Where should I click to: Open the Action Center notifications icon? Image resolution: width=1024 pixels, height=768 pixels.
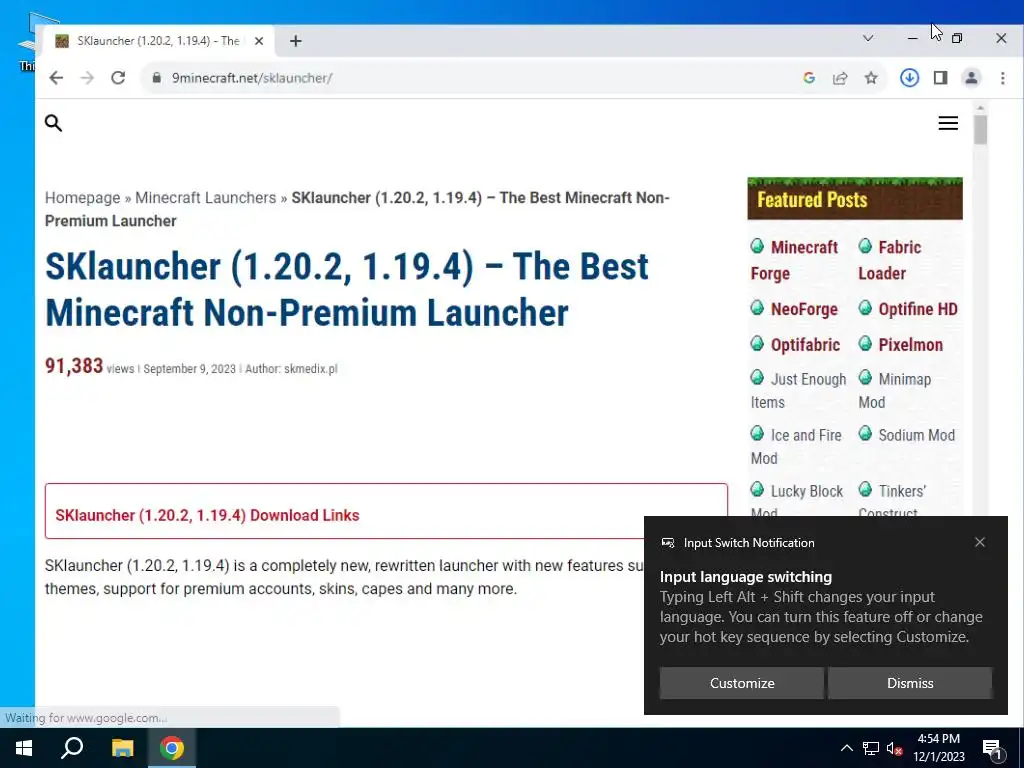pos(993,748)
